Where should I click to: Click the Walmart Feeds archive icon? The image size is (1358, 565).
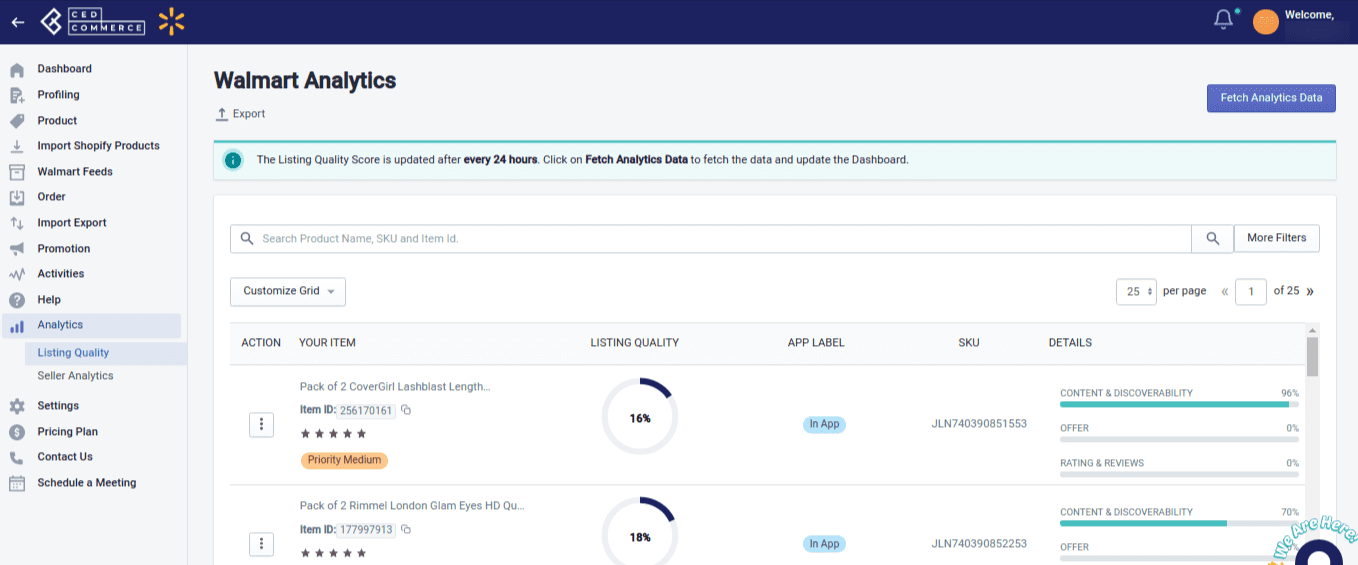(x=17, y=172)
